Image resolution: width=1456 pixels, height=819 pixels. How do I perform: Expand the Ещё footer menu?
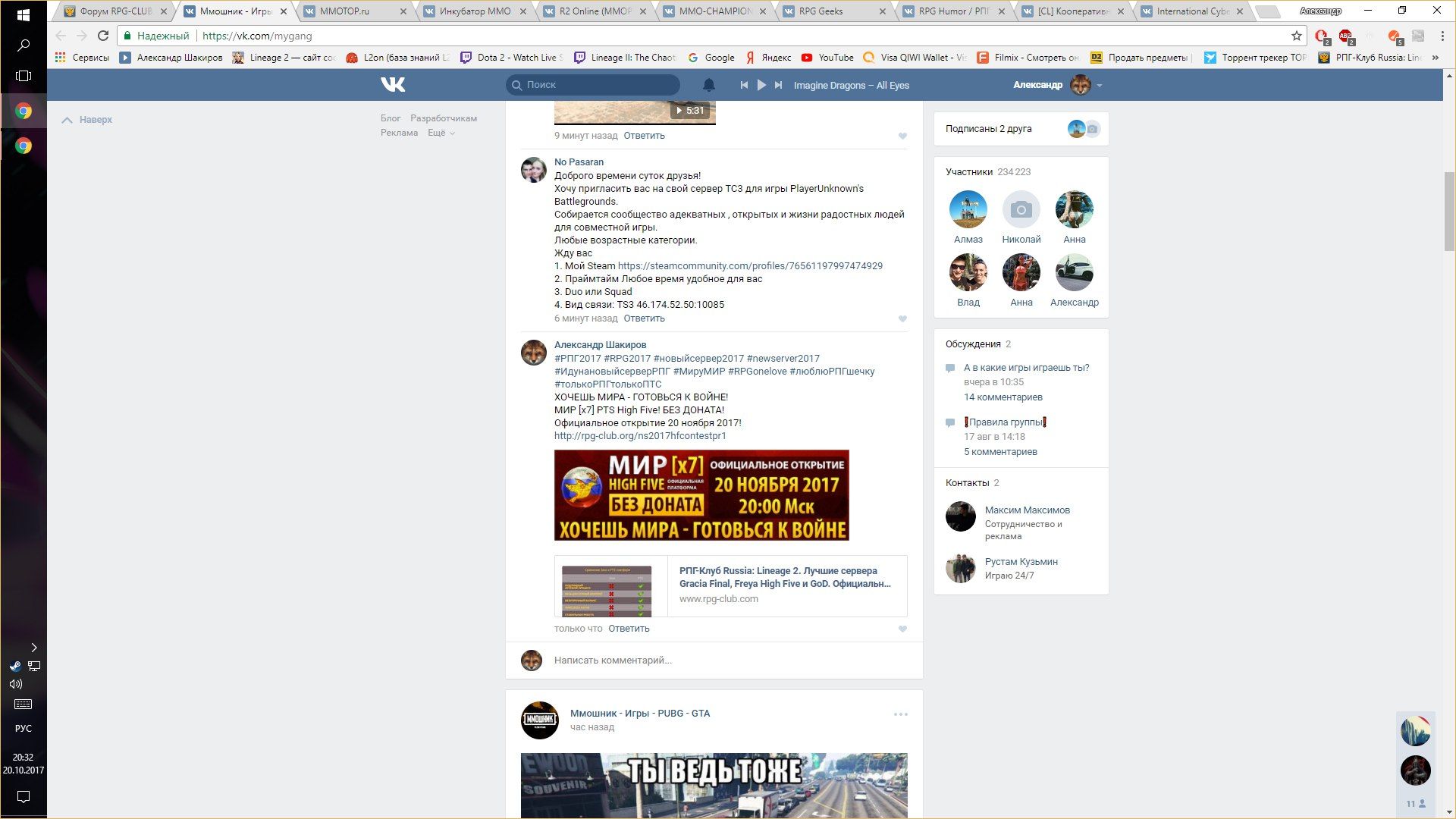(441, 133)
